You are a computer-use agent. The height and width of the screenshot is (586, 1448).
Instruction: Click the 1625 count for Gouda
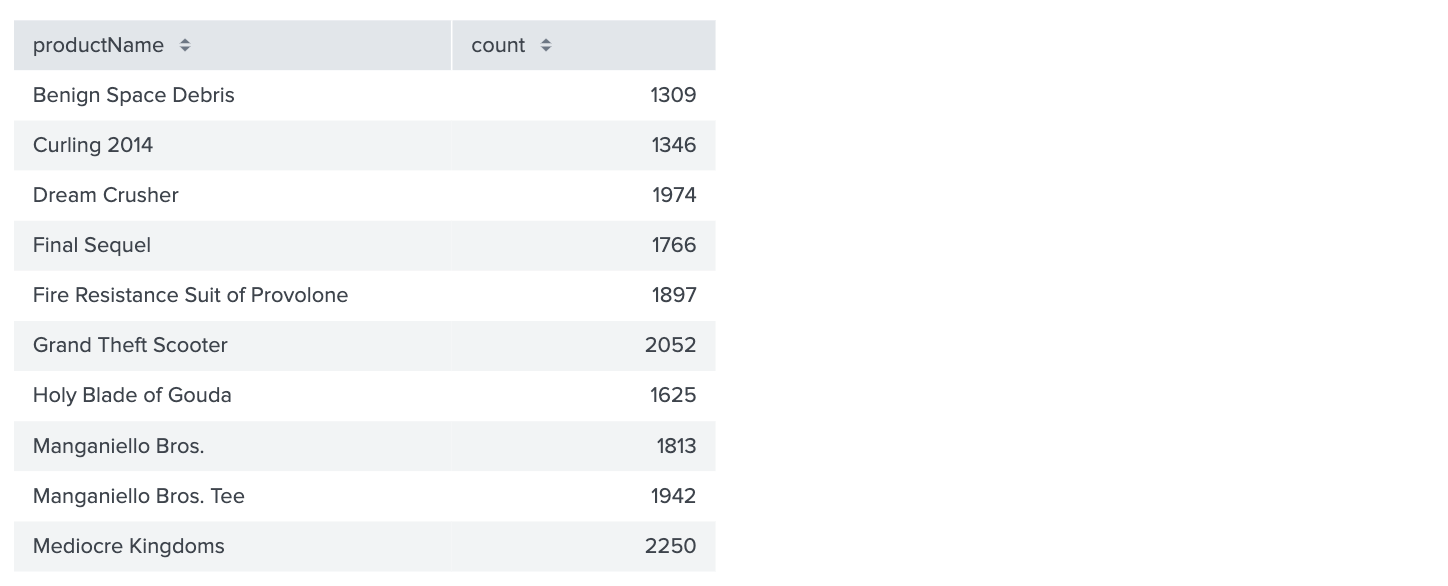pos(673,395)
